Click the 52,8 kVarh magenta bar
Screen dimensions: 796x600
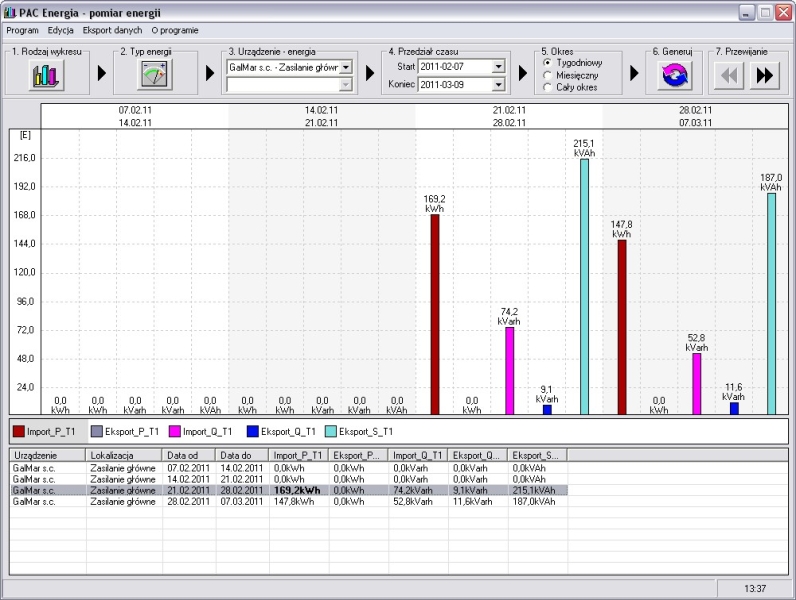[697, 384]
